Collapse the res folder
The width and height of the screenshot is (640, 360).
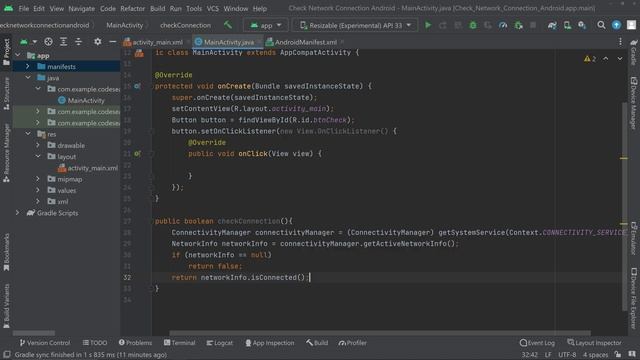tap(28, 134)
